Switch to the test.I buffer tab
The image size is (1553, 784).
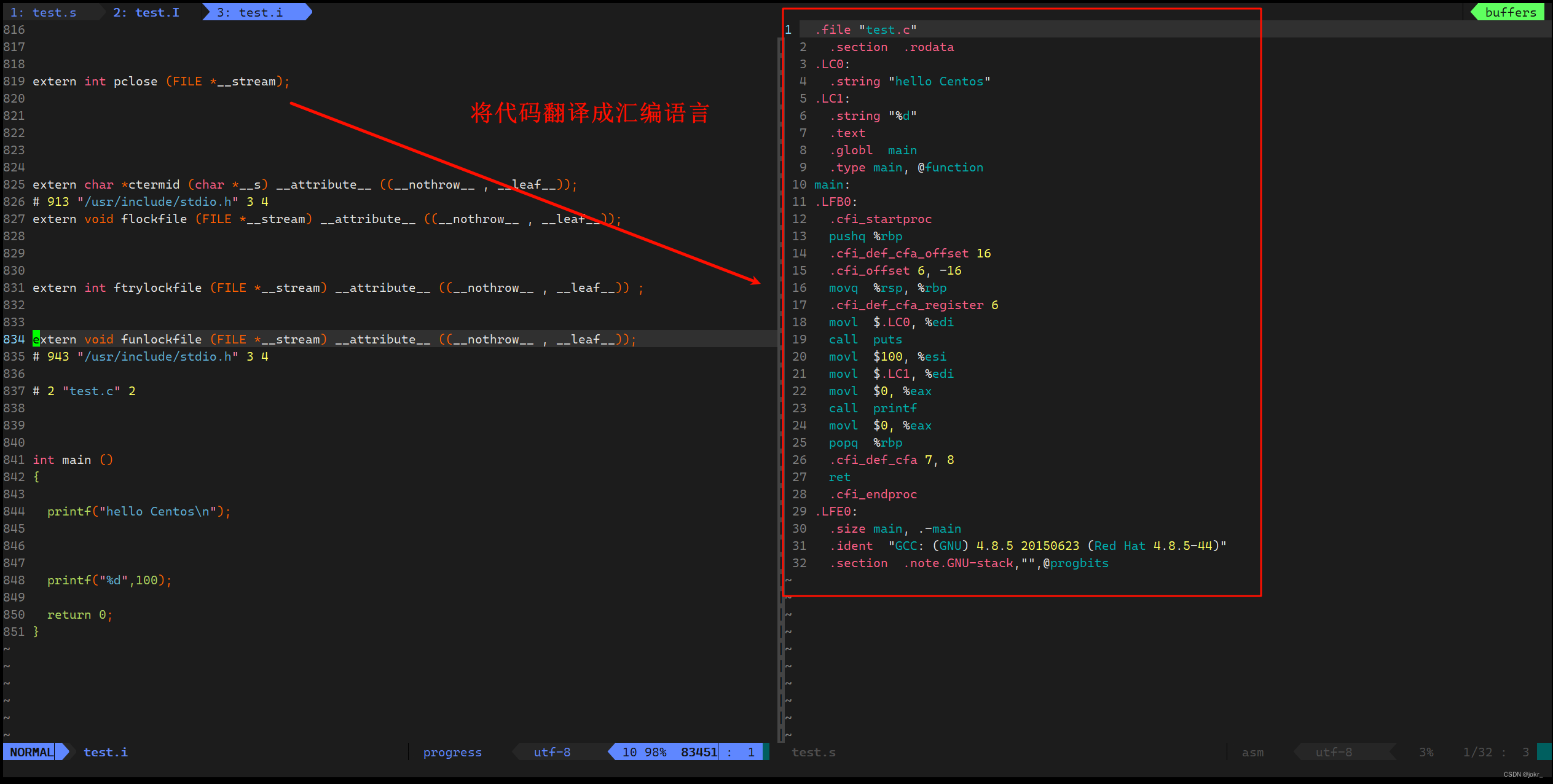click(x=146, y=12)
